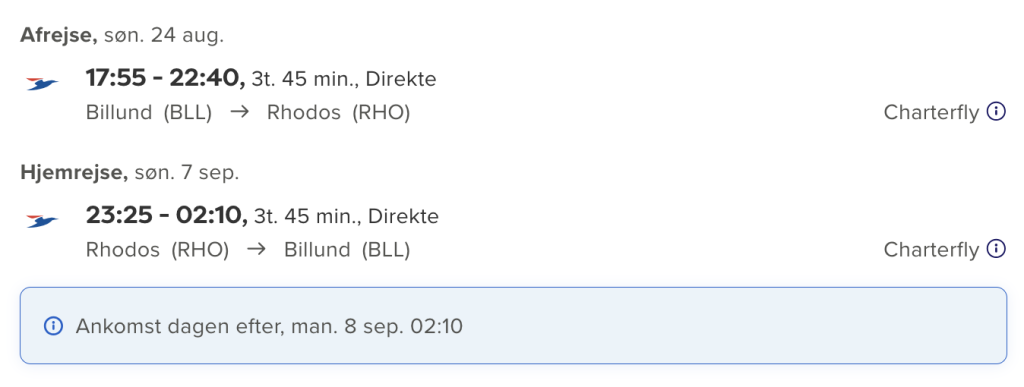Open Charterfly info icon for return flight
This screenshot has width=1024, height=387.
[995, 249]
